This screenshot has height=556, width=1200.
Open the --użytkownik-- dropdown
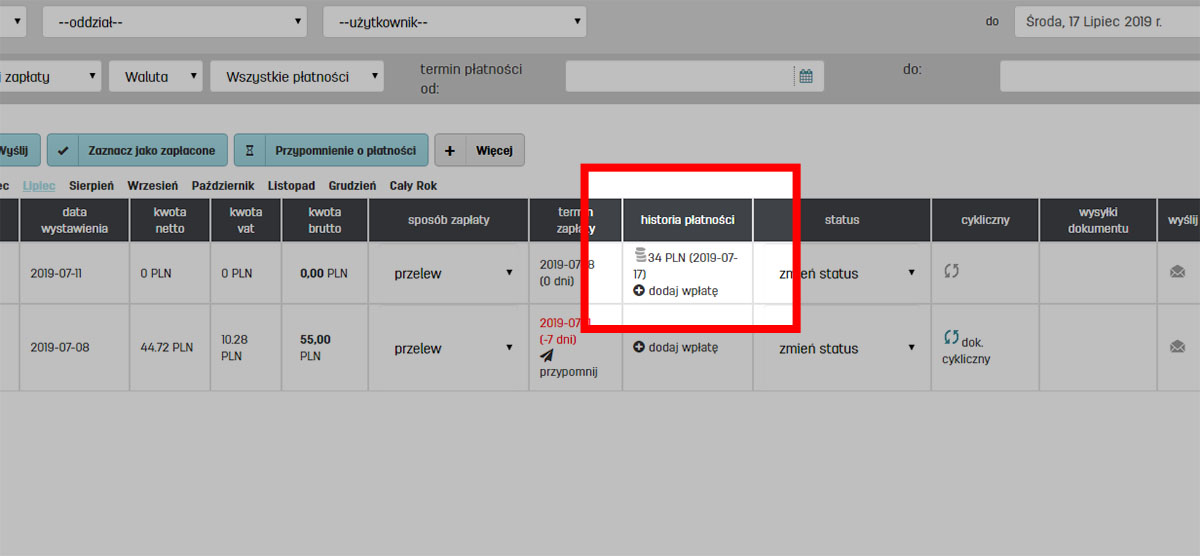click(454, 21)
